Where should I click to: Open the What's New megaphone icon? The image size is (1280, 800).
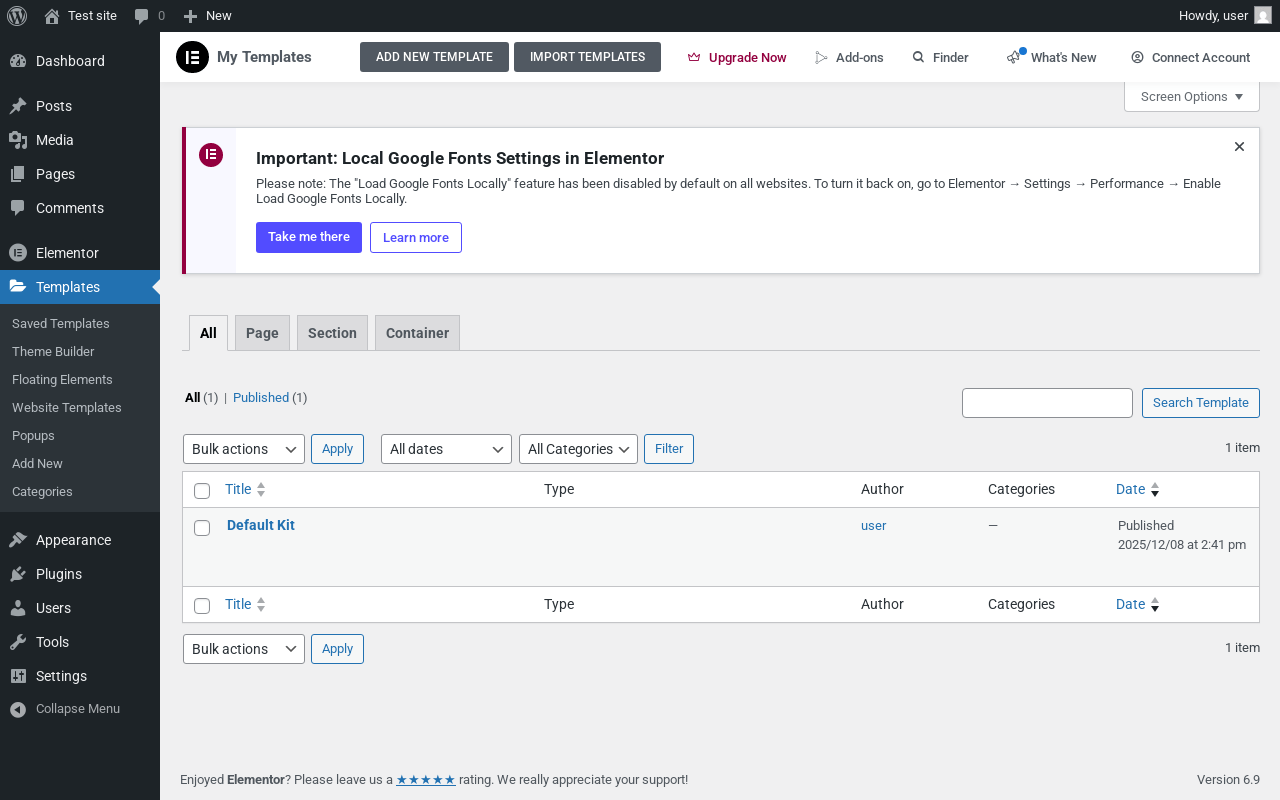click(x=1015, y=57)
